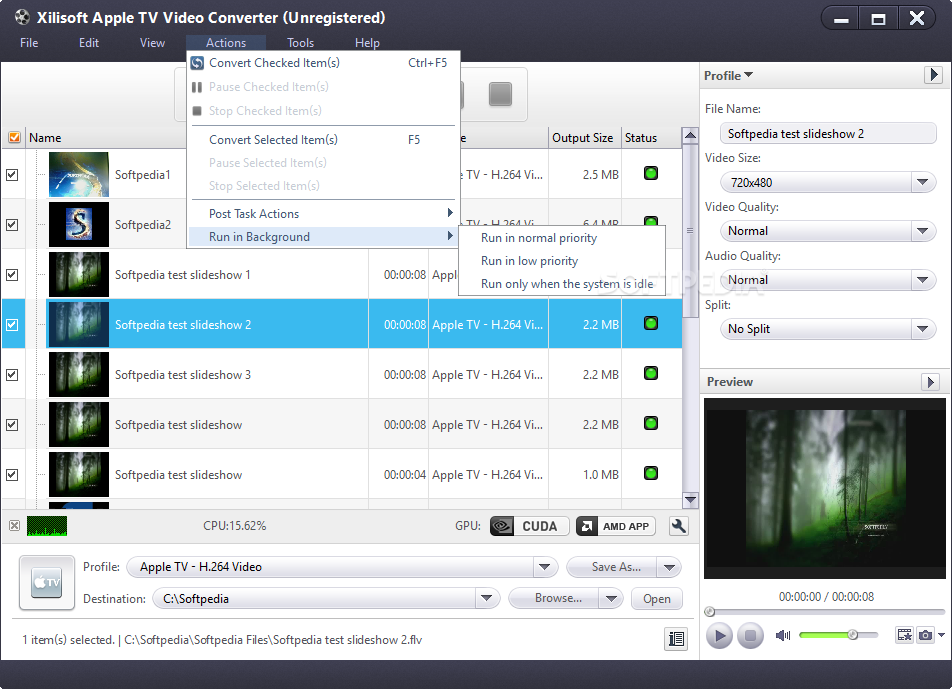This screenshot has height=689, width=952.
Task: Click the file list scrollbar down arrow
Action: coord(690,500)
